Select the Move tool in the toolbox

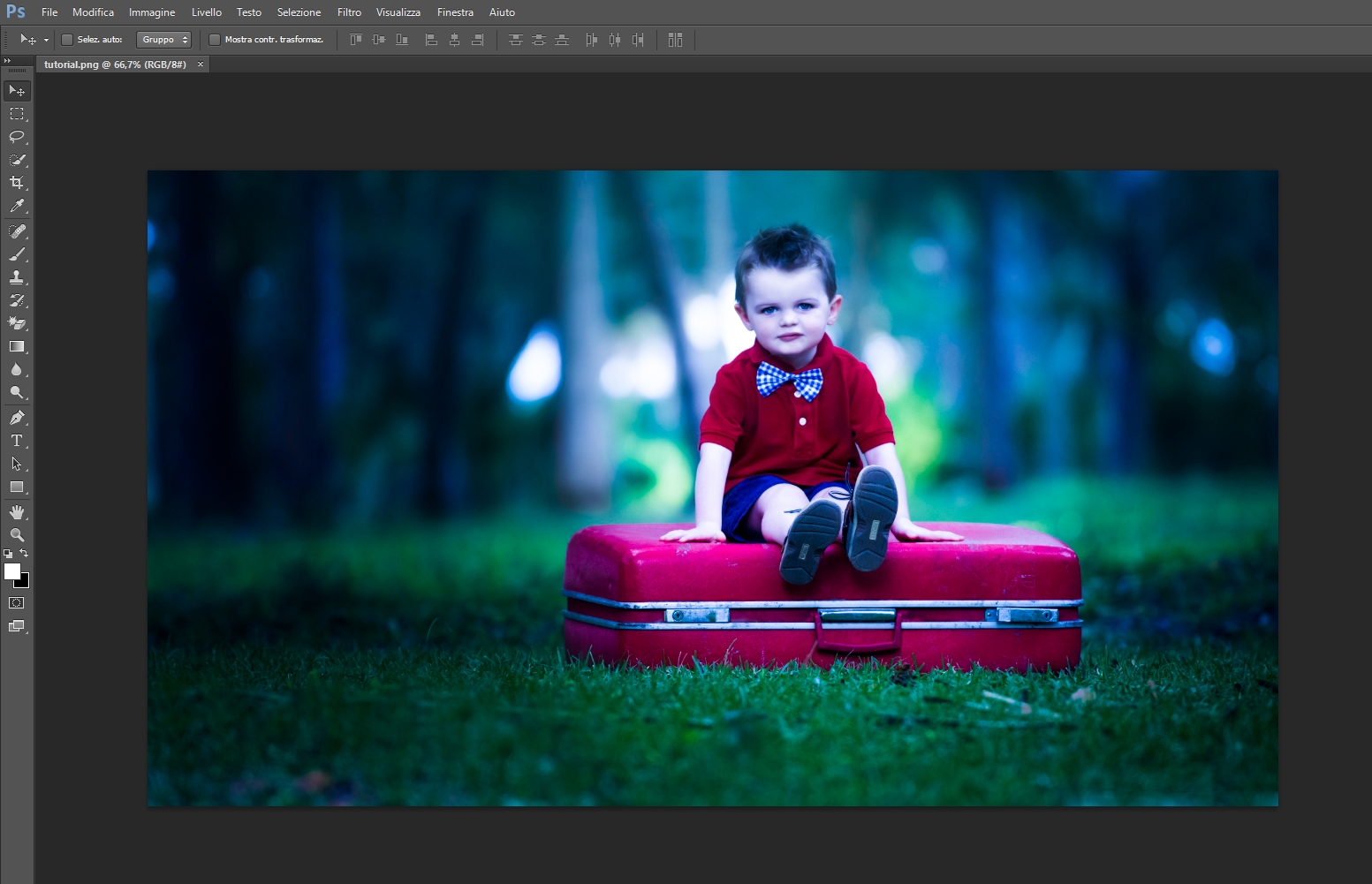point(17,91)
